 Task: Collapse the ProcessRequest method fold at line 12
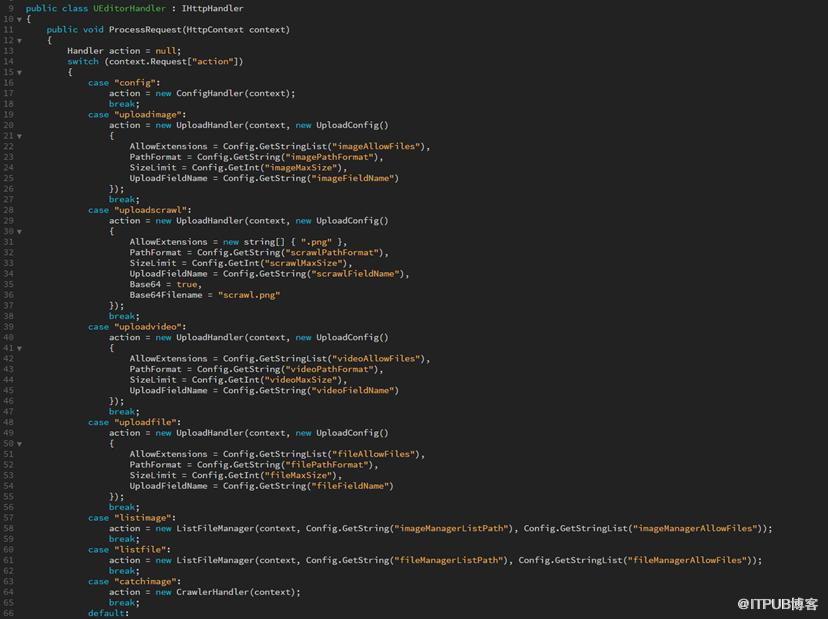tap(20, 41)
